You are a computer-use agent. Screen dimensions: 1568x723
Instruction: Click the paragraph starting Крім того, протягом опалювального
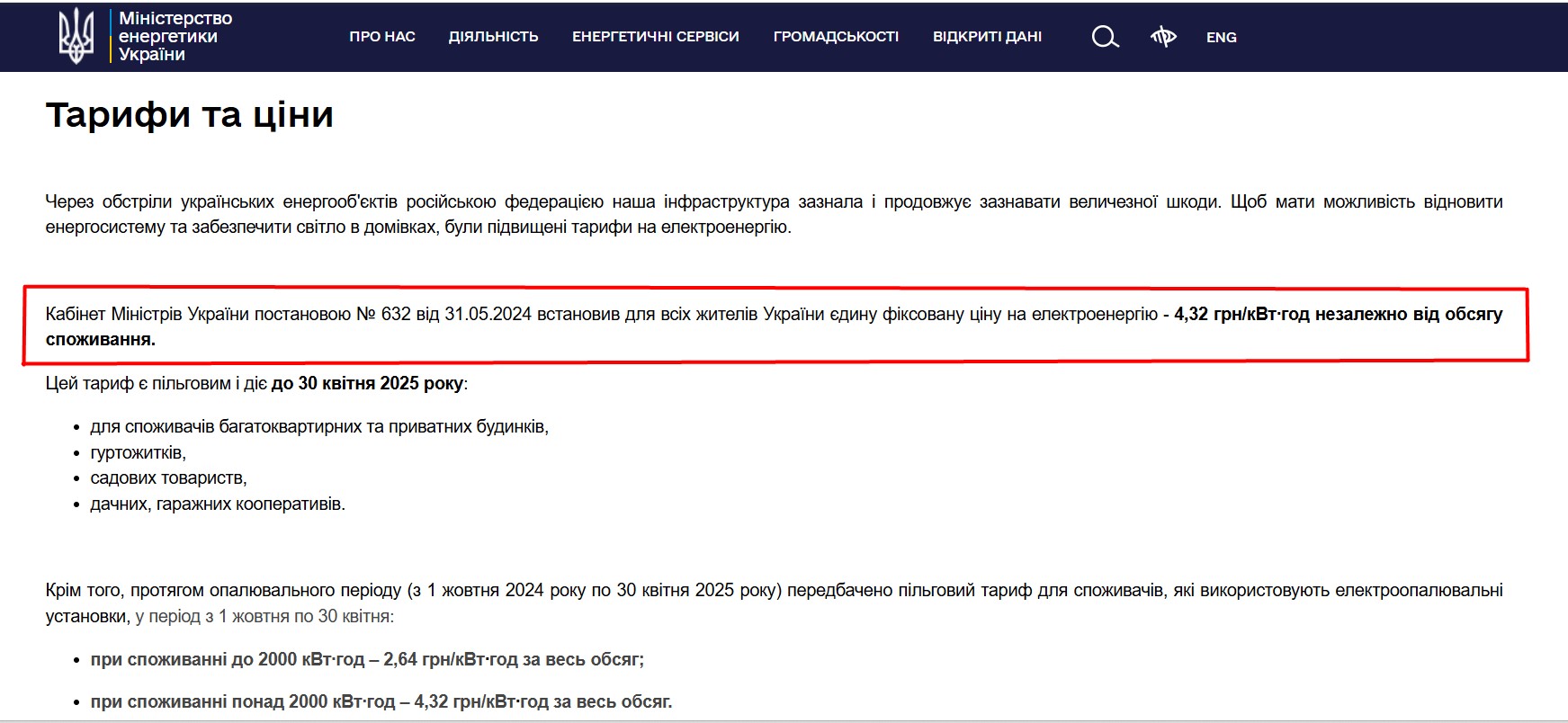(774, 603)
